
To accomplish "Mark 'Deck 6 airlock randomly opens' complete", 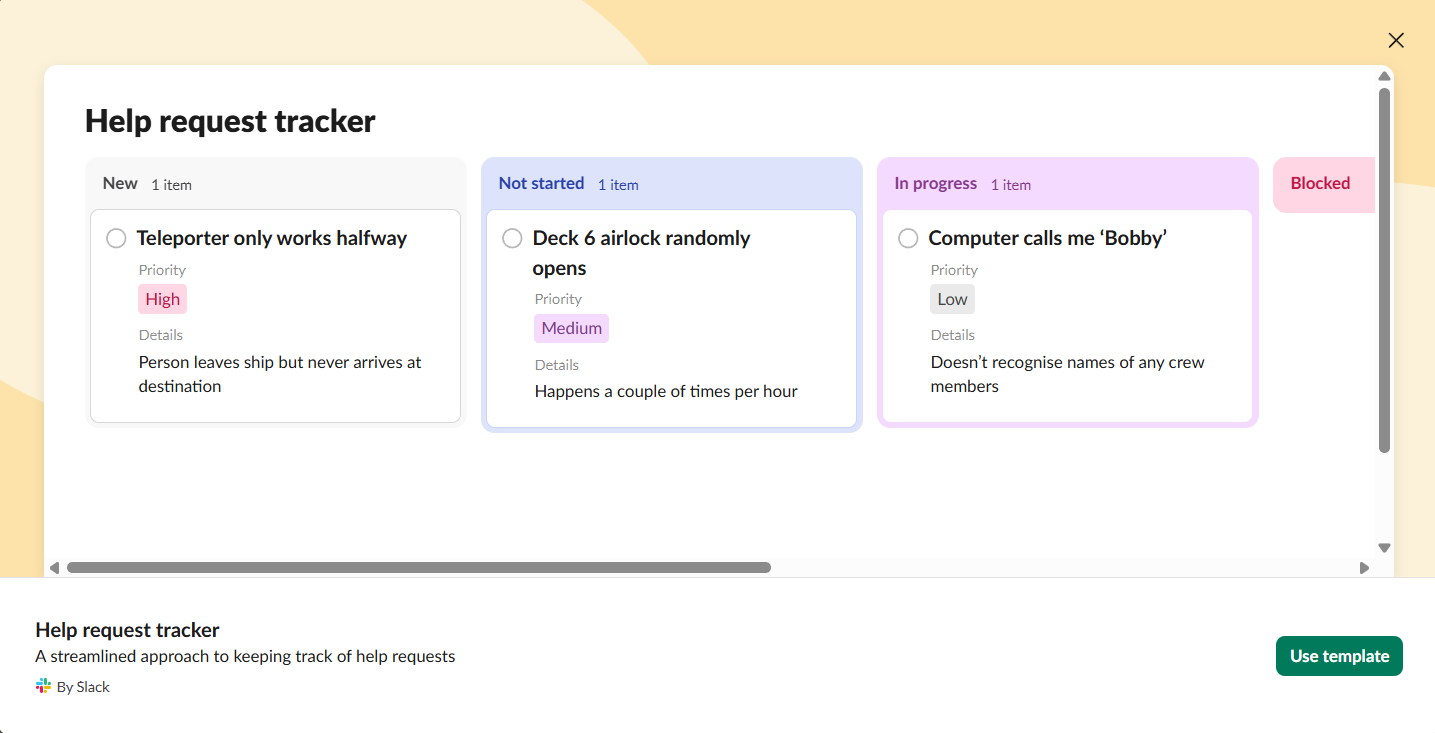I will (512, 238).
